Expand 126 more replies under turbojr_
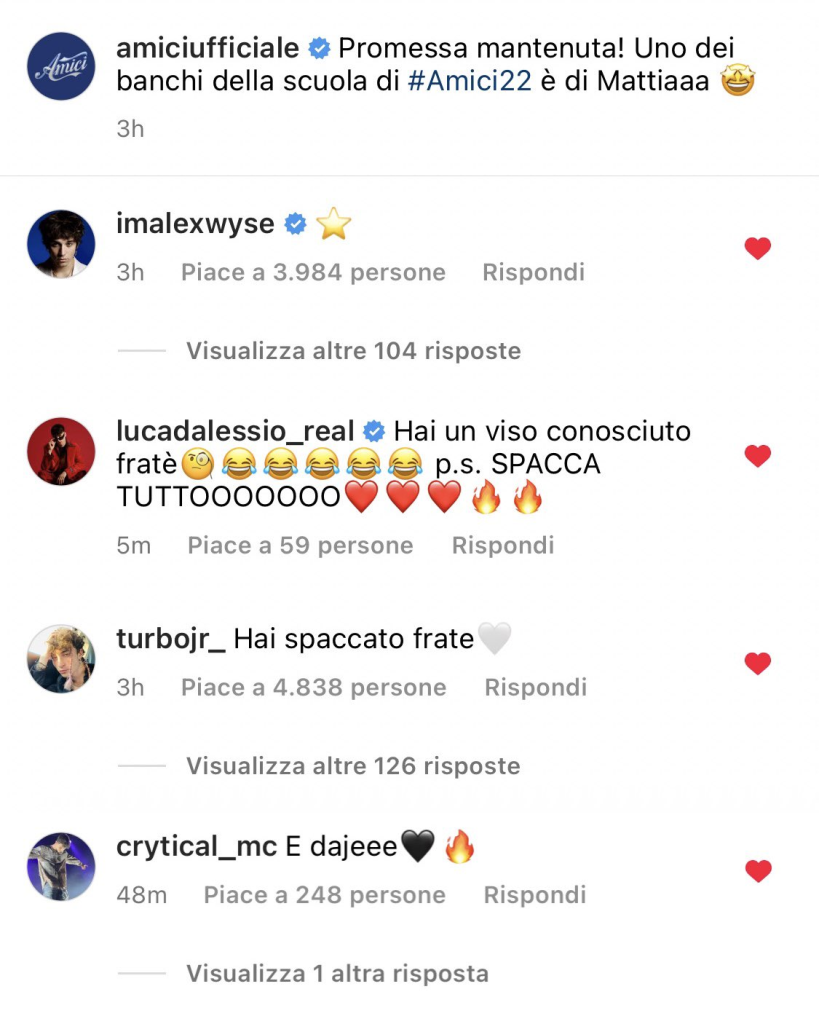 click(353, 765)
